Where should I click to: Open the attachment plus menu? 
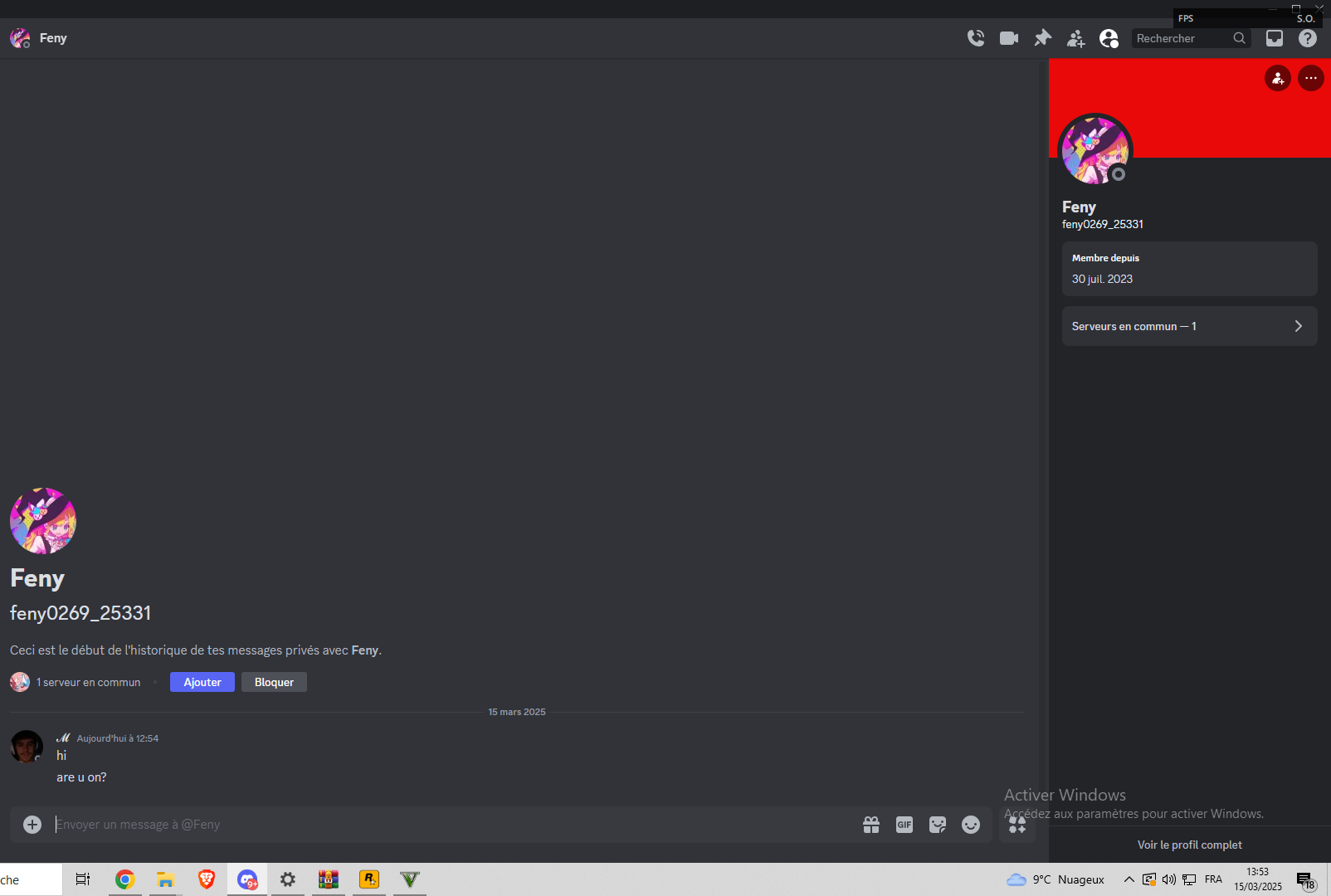click(32, 825)
